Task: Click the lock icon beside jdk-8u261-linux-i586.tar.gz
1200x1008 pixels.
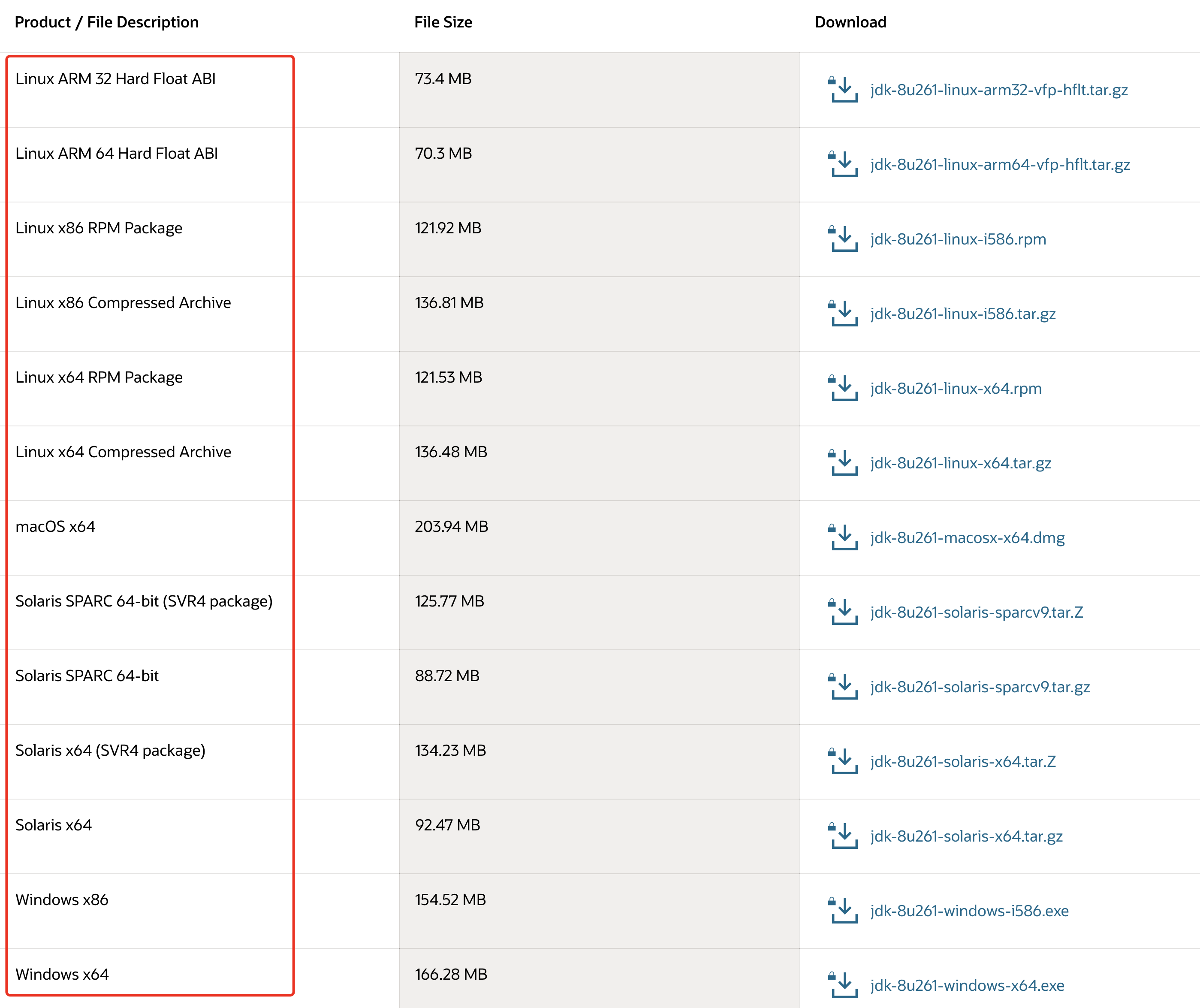Action: coord(832,305)
